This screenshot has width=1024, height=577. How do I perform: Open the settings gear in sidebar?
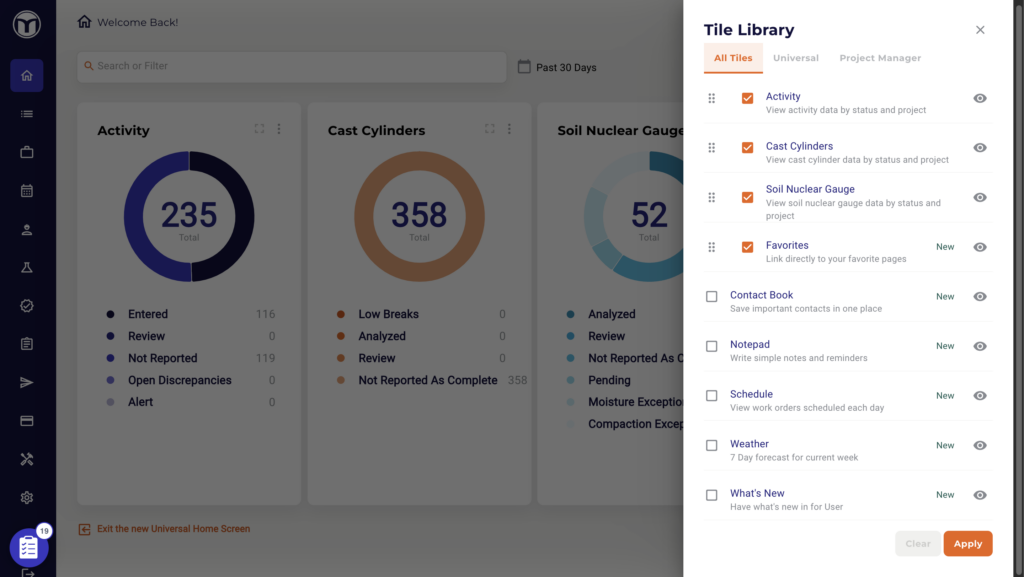point(27,498)
